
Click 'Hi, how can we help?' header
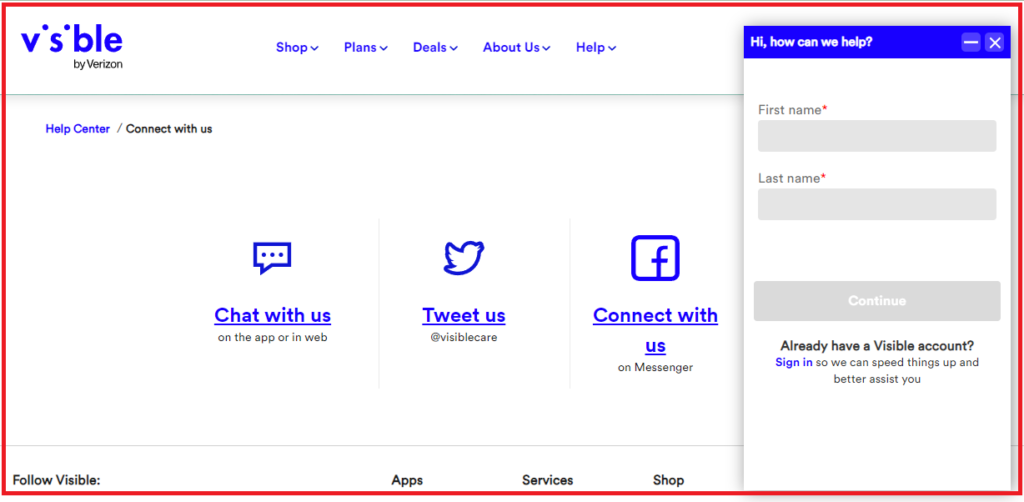811,42
